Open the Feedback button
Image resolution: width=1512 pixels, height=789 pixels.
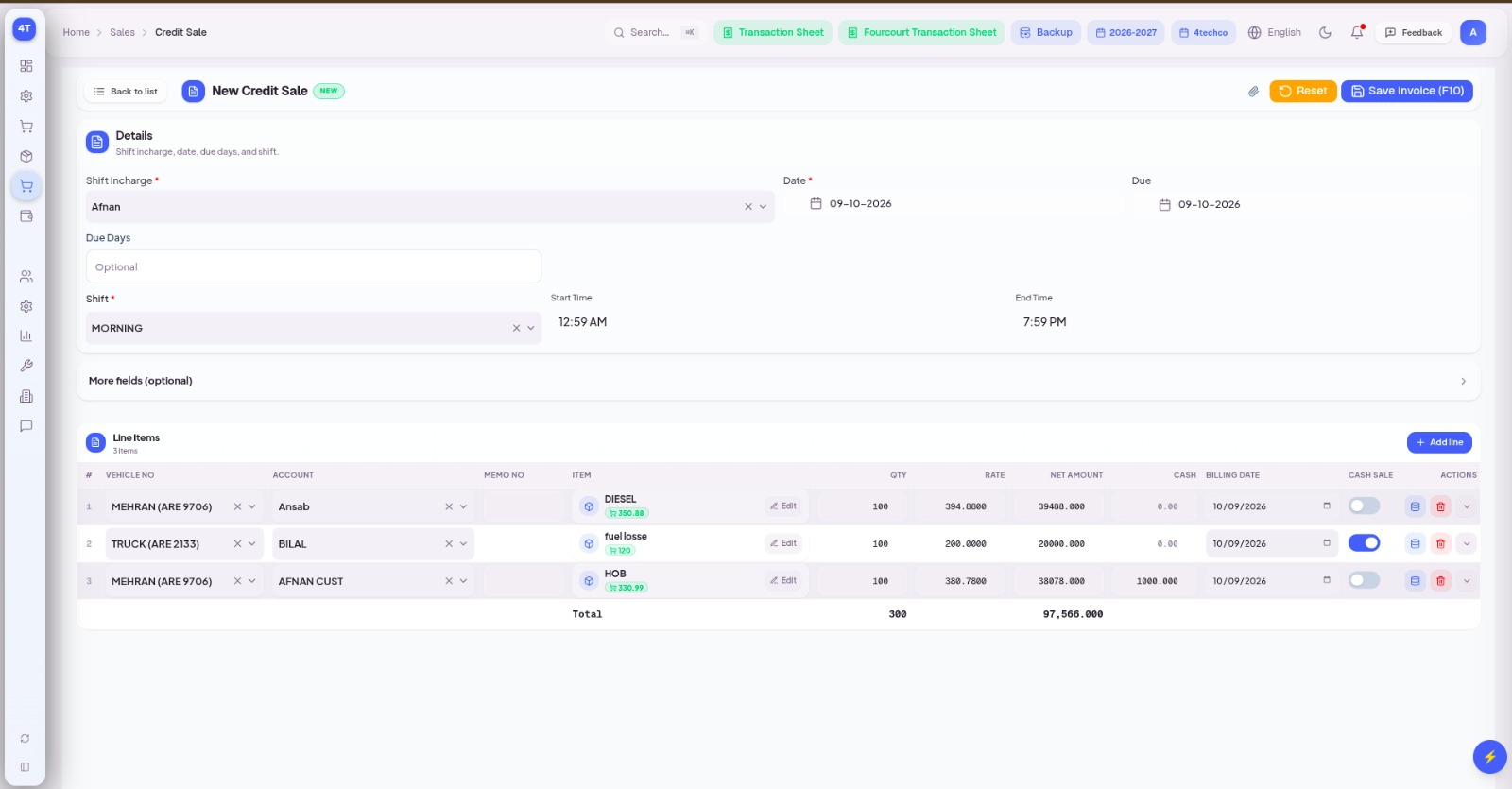(x=1413, y=32)
